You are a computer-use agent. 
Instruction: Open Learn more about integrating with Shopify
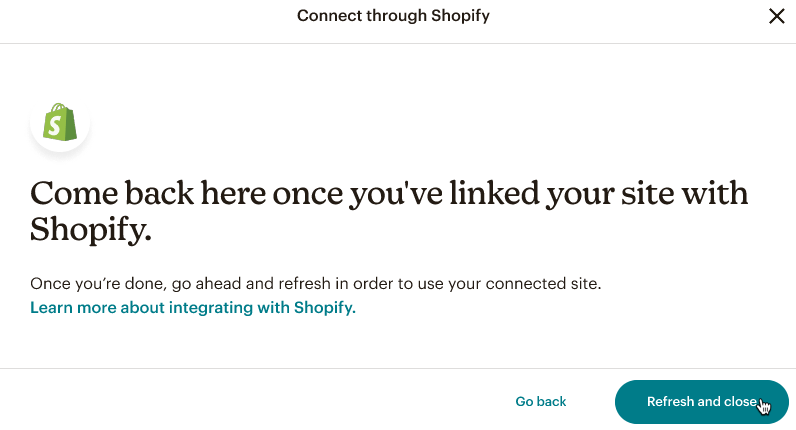click(x=193, y=307)
